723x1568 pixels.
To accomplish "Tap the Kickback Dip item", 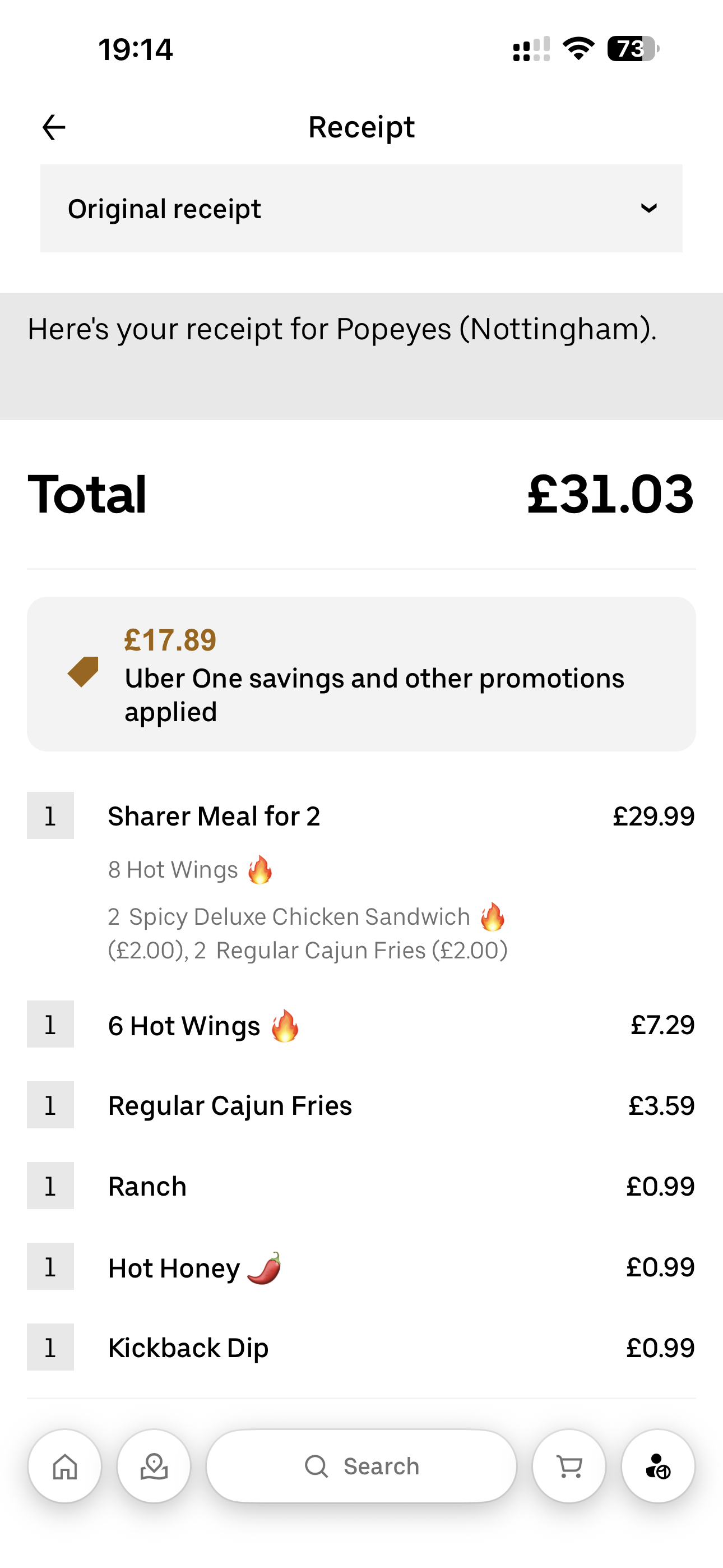I will pos(188,1348).
